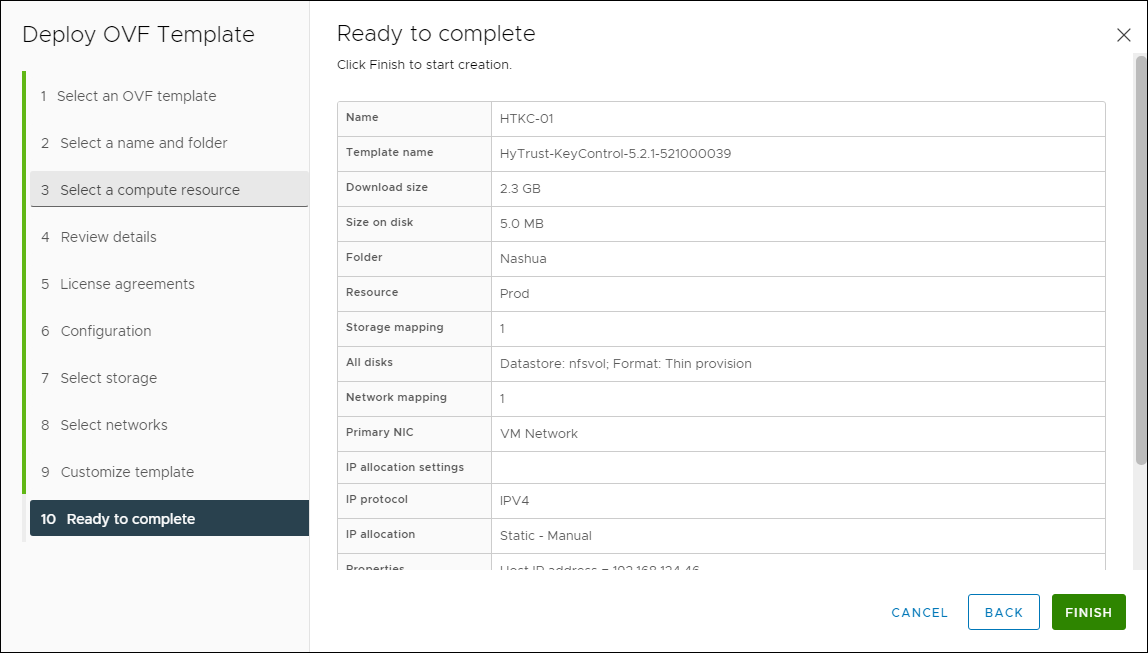This screenshot has width=1148, height=653.
Task: Click the vertical scrollbar thumb
Action: tap(1141, 260)
